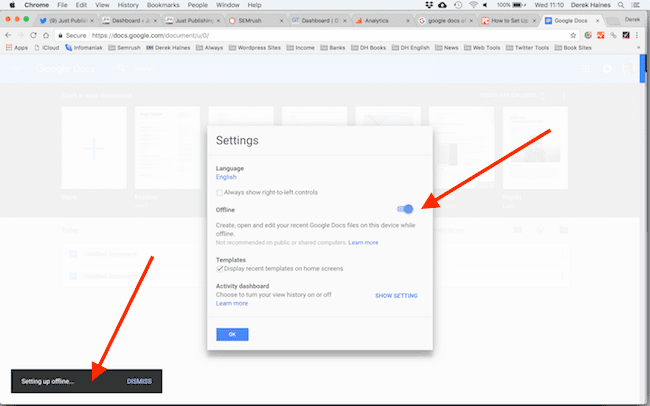Change language via the English link

226,177
